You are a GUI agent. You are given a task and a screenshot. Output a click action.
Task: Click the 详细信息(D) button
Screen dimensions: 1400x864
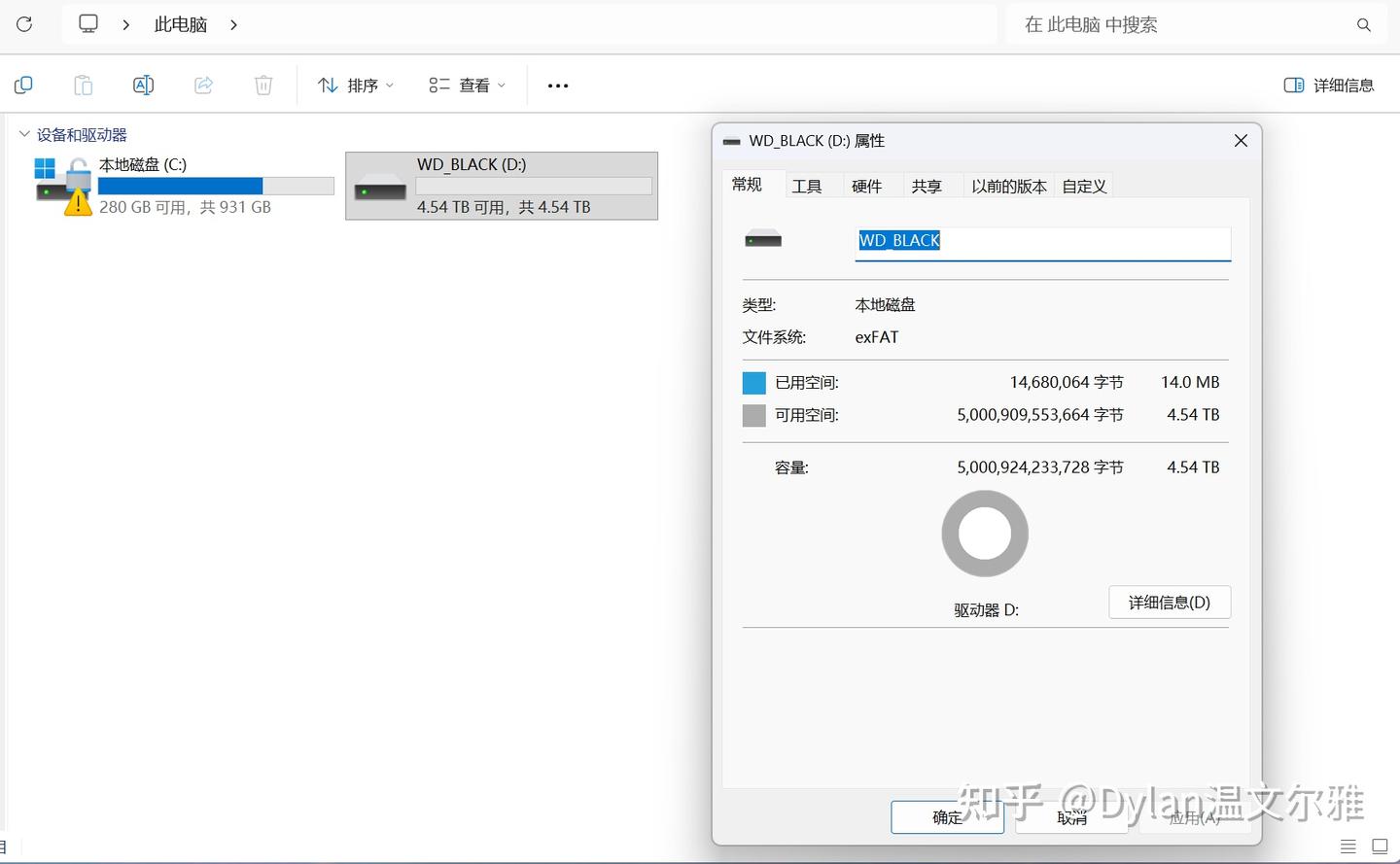1170,603
